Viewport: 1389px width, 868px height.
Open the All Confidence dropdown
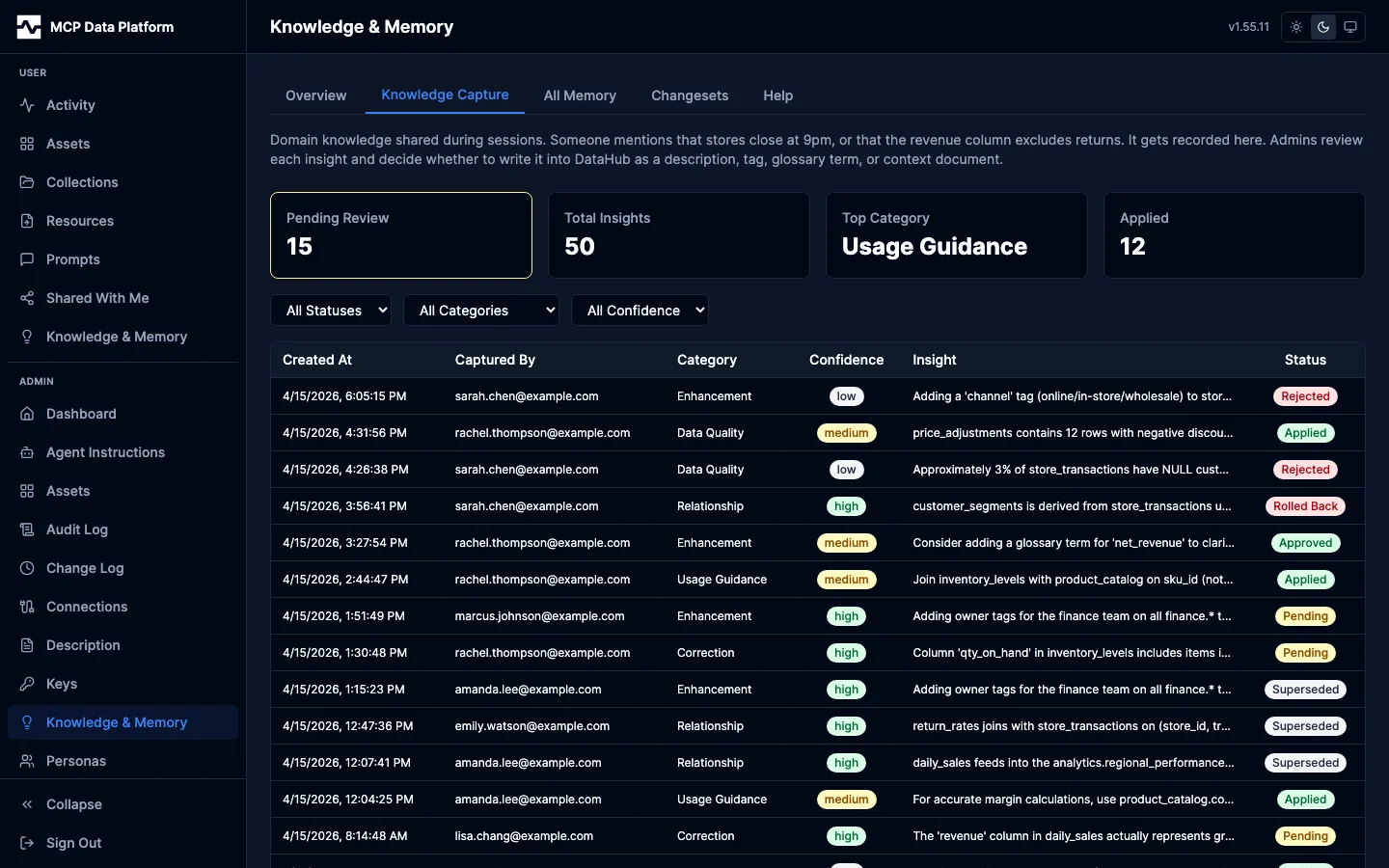(x=640, y=311)
